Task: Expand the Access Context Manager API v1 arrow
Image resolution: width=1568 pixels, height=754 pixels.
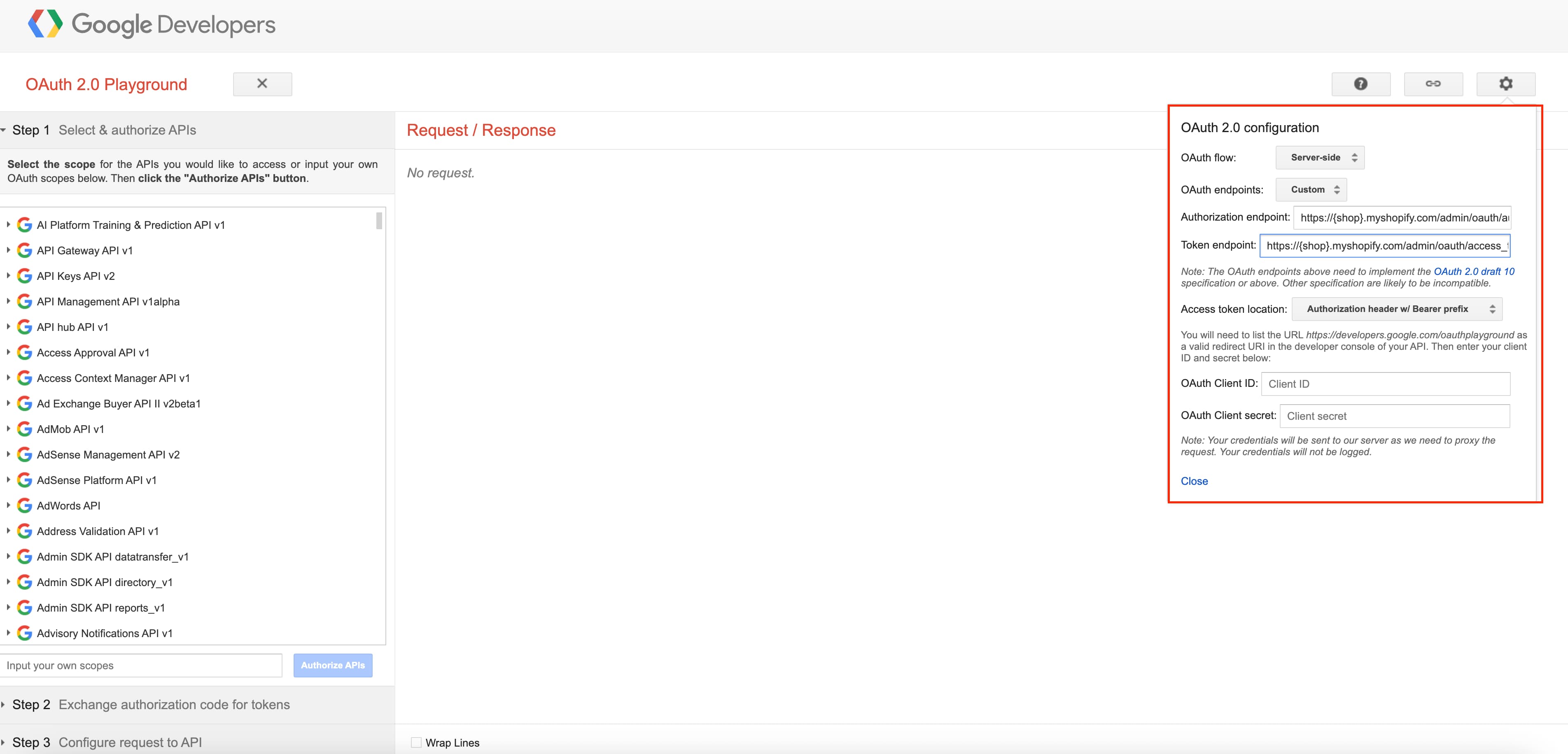Action: (9, 378)
